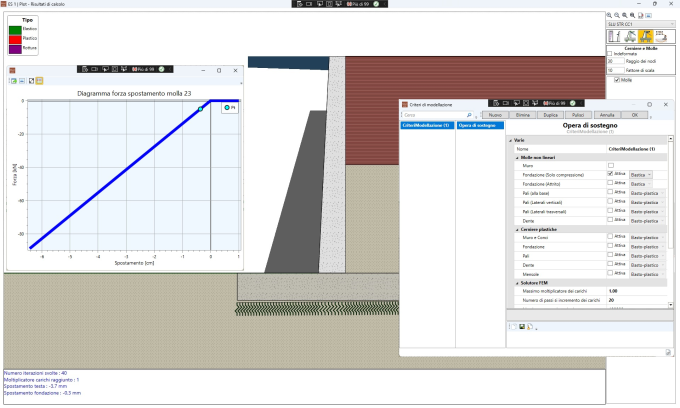Click the purple Rottura legend swatch
This screenshot has height=408, width=680.
[x=15, y=49]
